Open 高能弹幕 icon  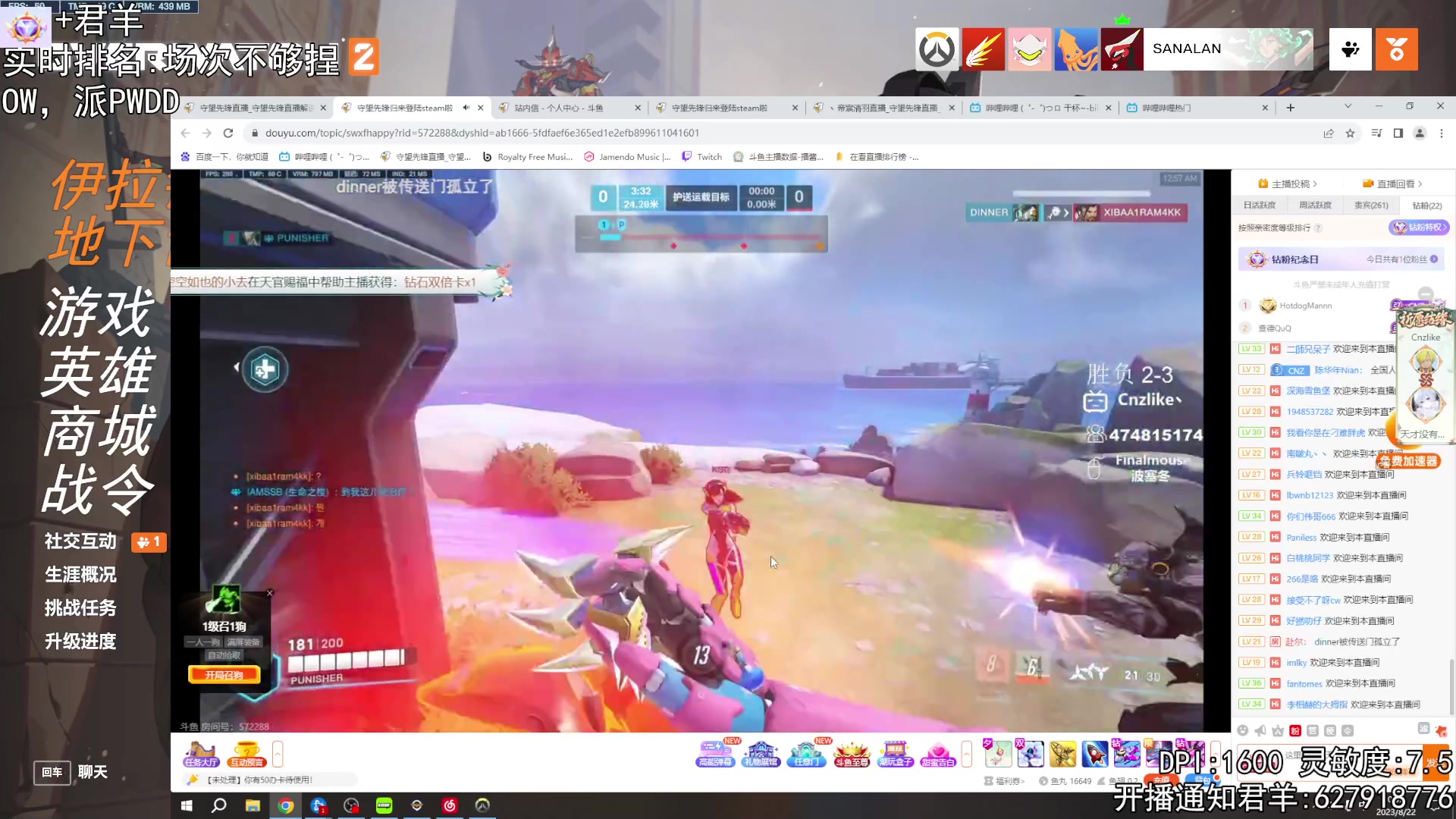click(714, 754)
